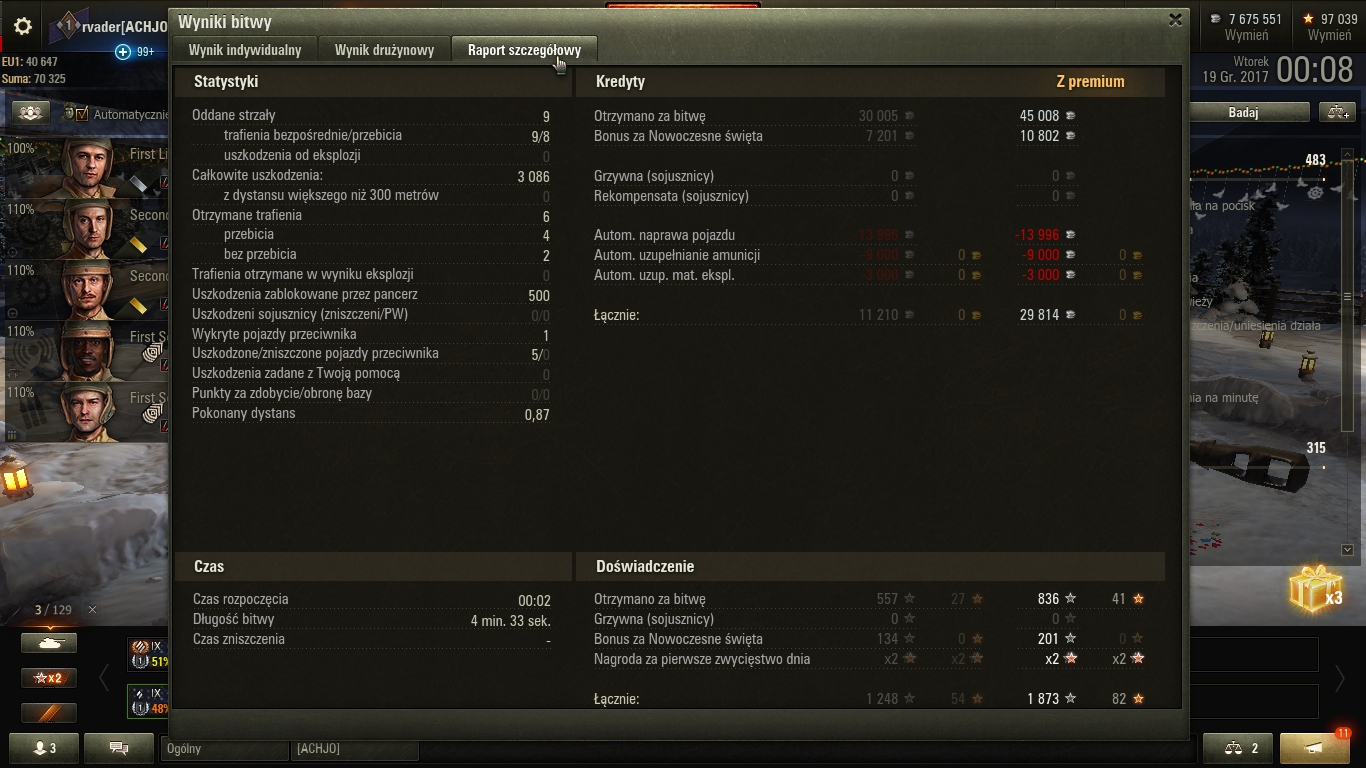Switch to Wynik indywidualny tab
Viewport: 1366px width, 768px height.
point(245,50)
